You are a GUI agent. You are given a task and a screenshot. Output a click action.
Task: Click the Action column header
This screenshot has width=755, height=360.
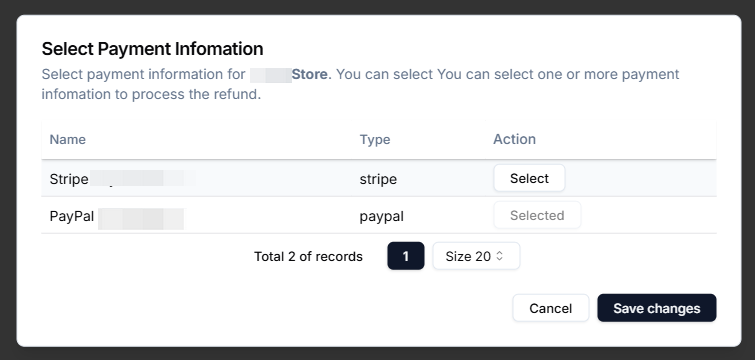click(514, 139)
